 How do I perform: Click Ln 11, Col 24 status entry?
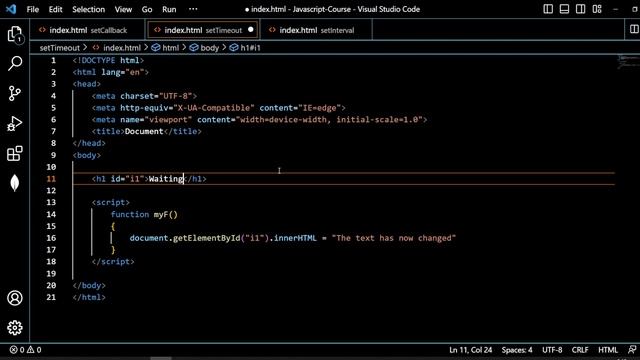[x=471, y=350]
